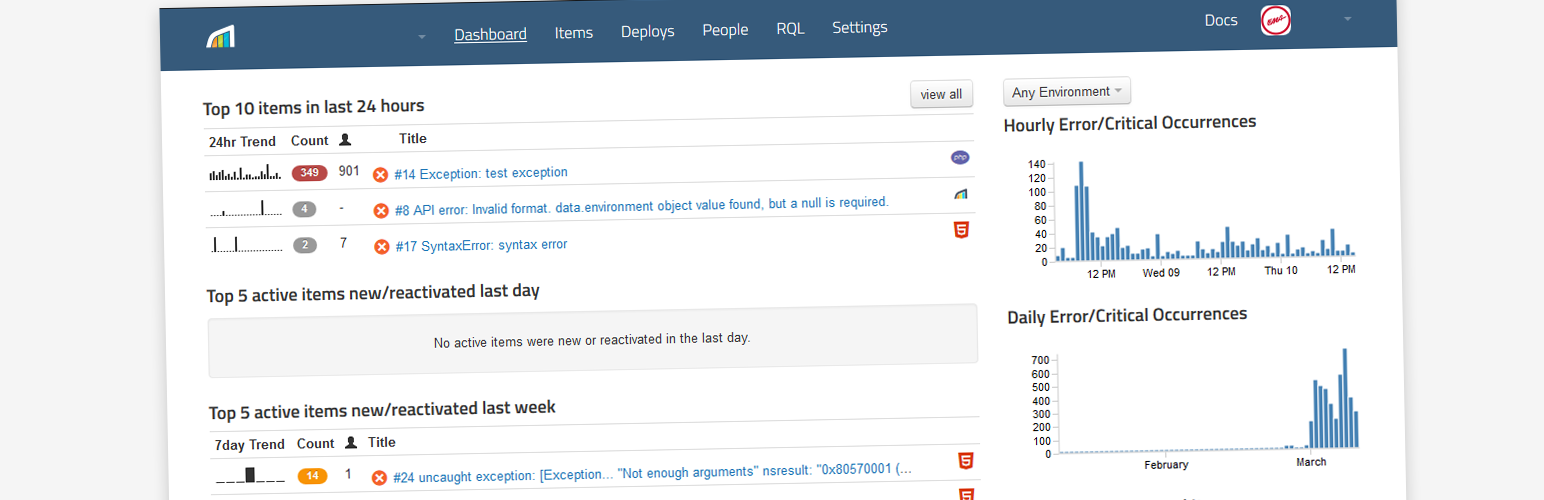
Task: Open project switcher arrow before Dashboard
Action: point(422,37)
